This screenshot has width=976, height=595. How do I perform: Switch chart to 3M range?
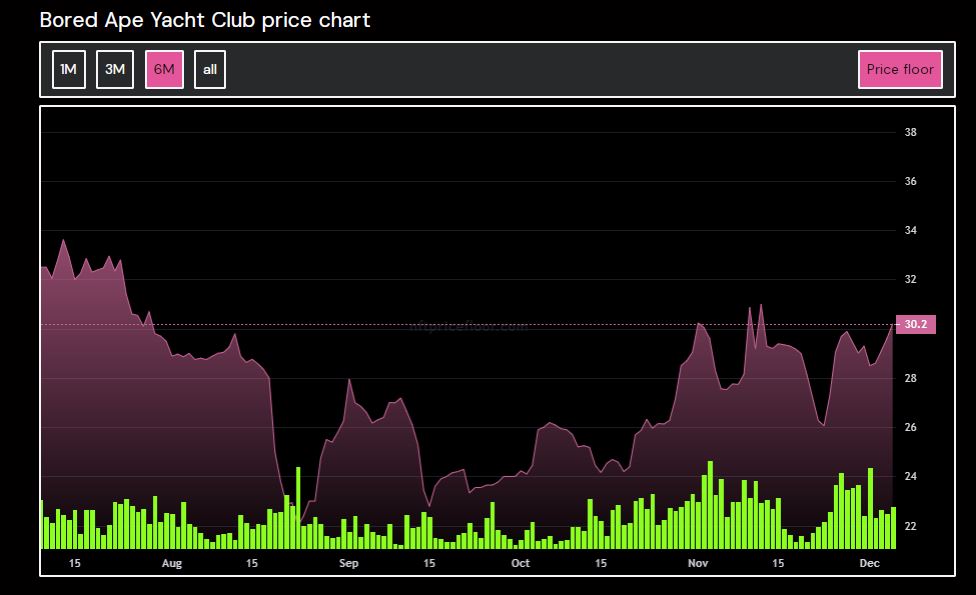(115, 70)
